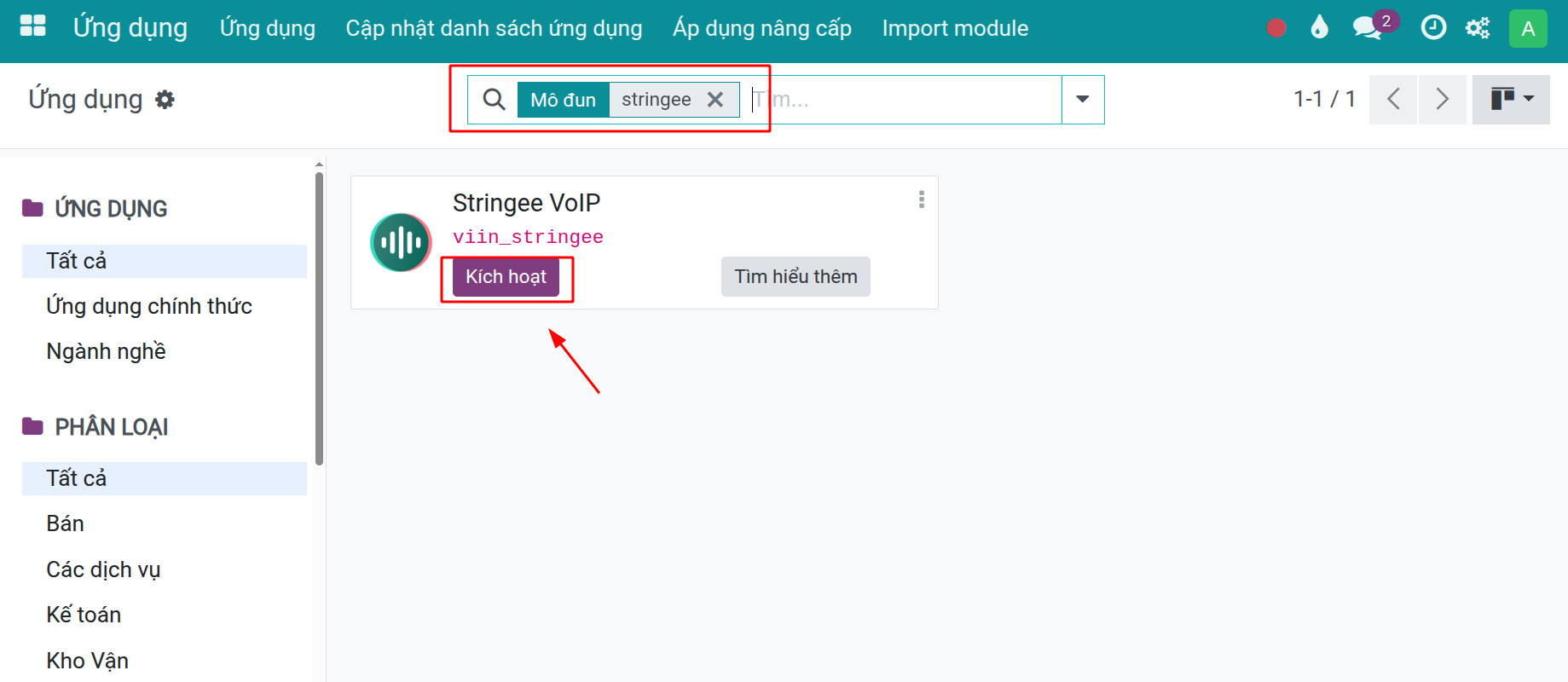Open the Ứng dụng menu item
1568x682 pixels.
tap(268, 28)
